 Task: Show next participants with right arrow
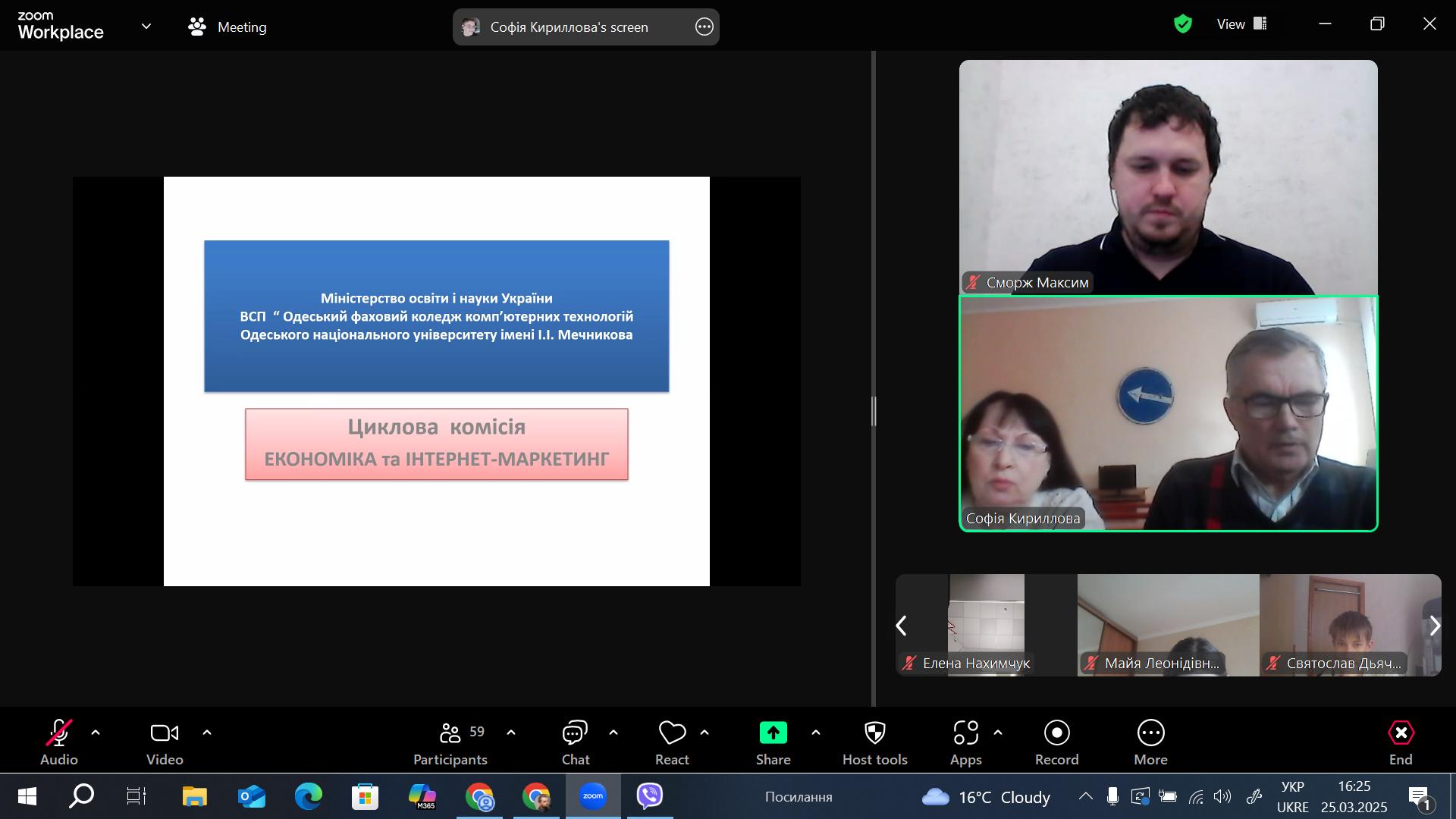pyautogui.click(x=1434, y=626)
